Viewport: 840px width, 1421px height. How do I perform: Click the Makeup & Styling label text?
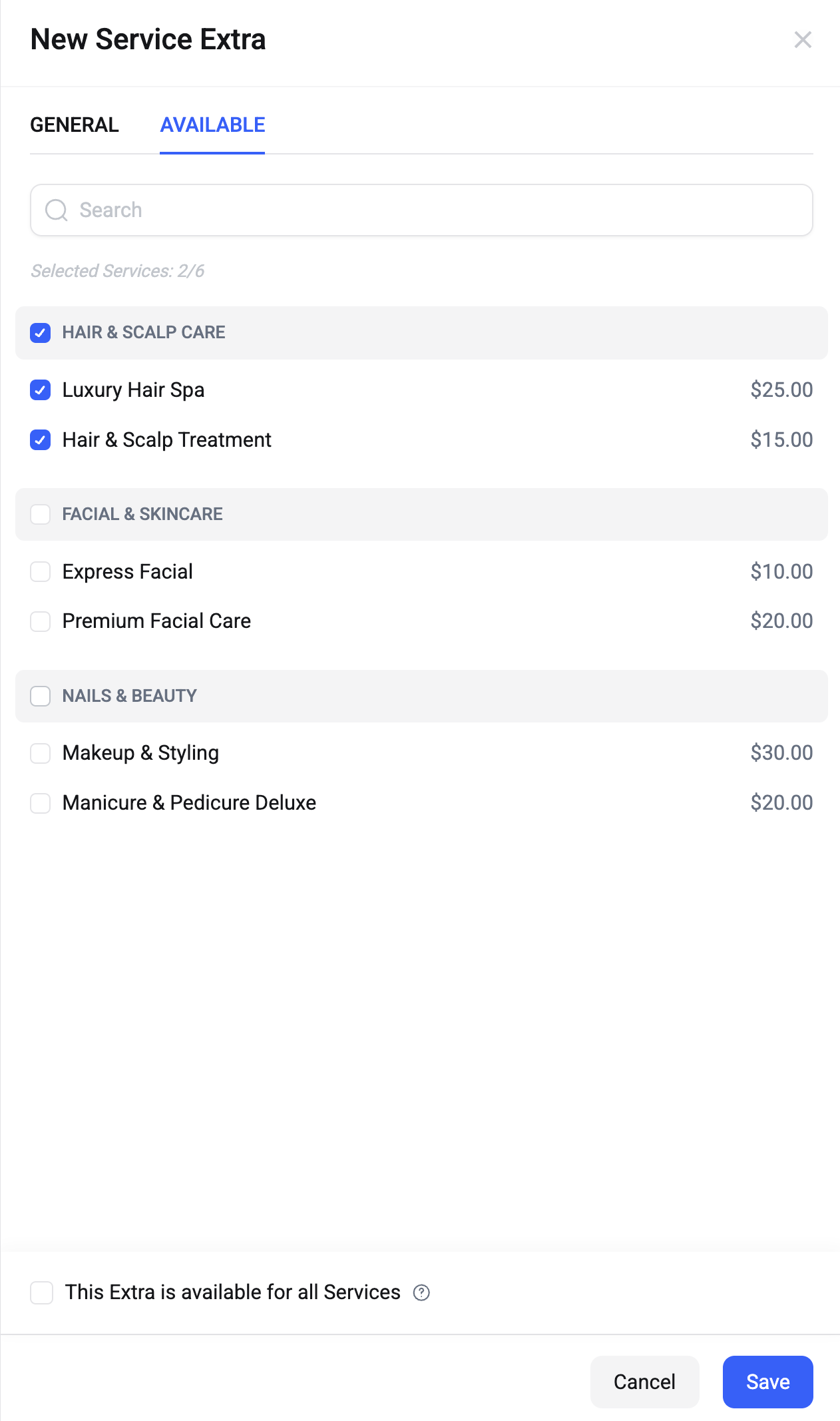pyautogui.click(x=140, y=753)
